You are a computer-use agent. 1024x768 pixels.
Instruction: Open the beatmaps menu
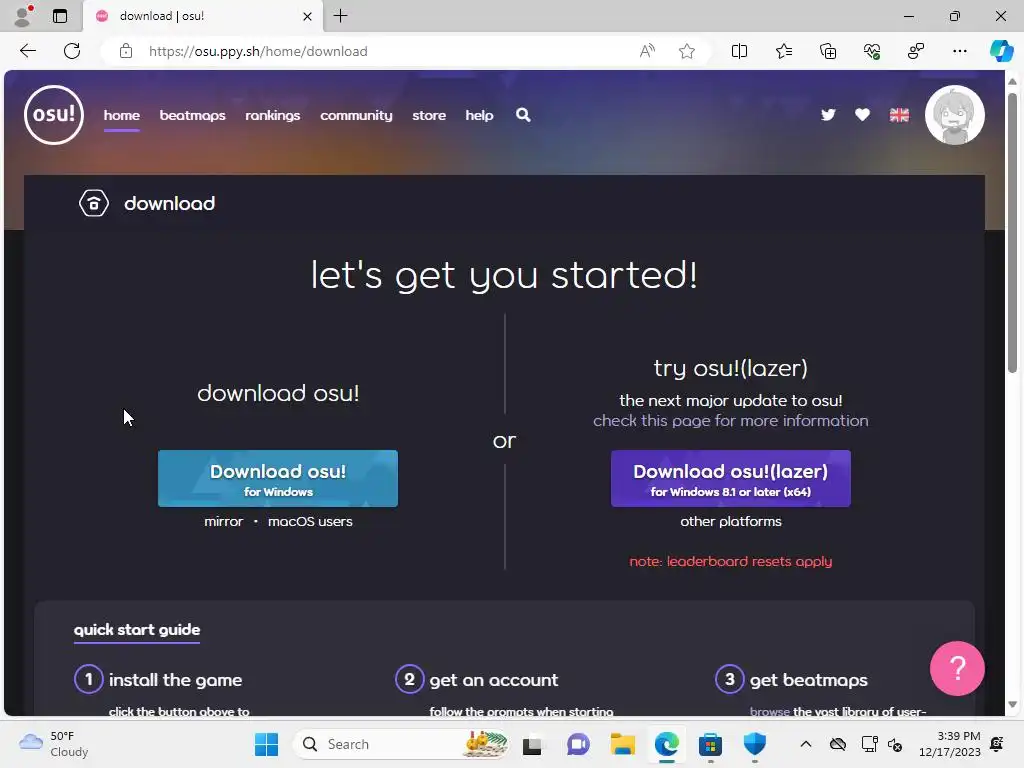click(193, 115)
